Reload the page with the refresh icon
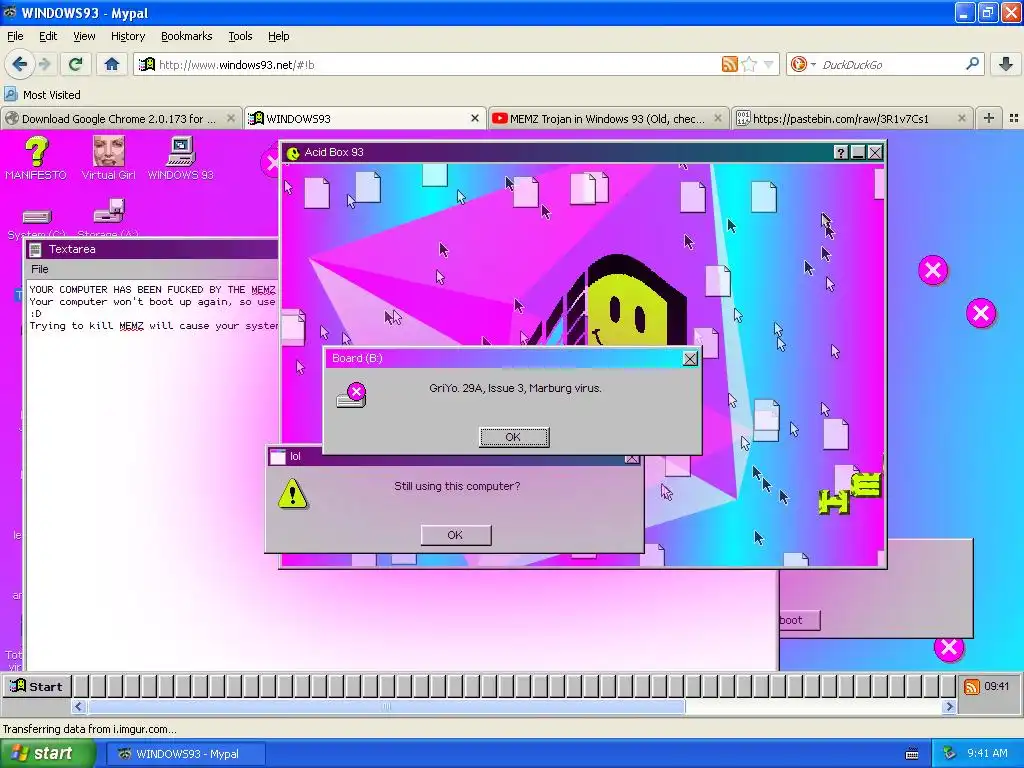 point(75,64)
